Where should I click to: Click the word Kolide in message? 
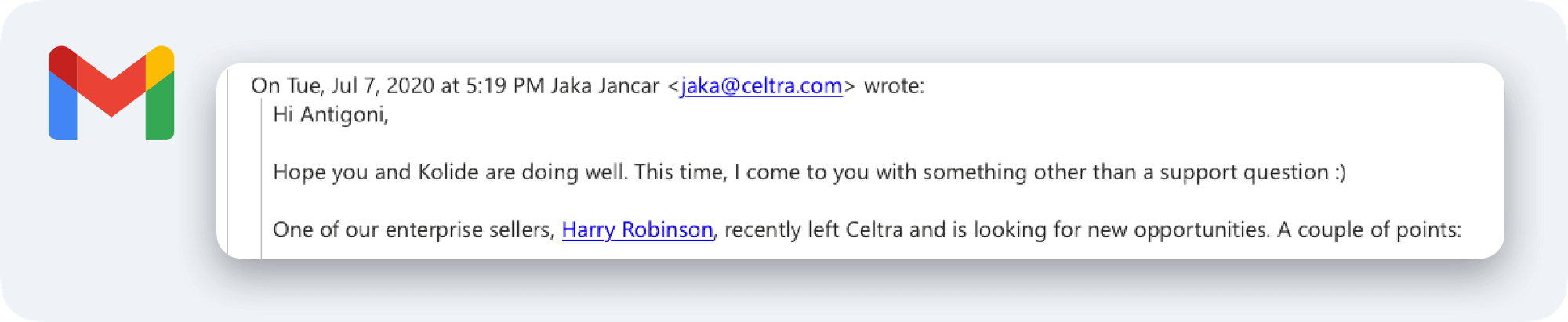tap(448, 172)
